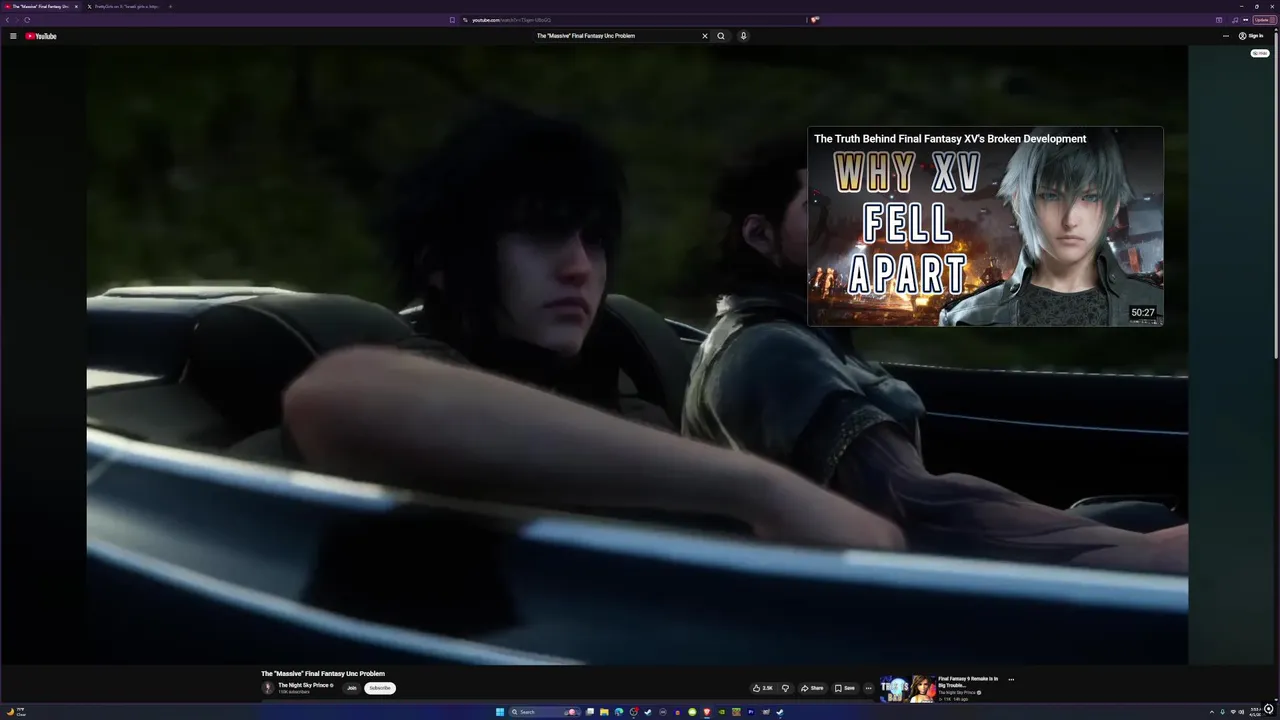
Task: Open options menu for recommended video
Action: (x=1011, y=679)
